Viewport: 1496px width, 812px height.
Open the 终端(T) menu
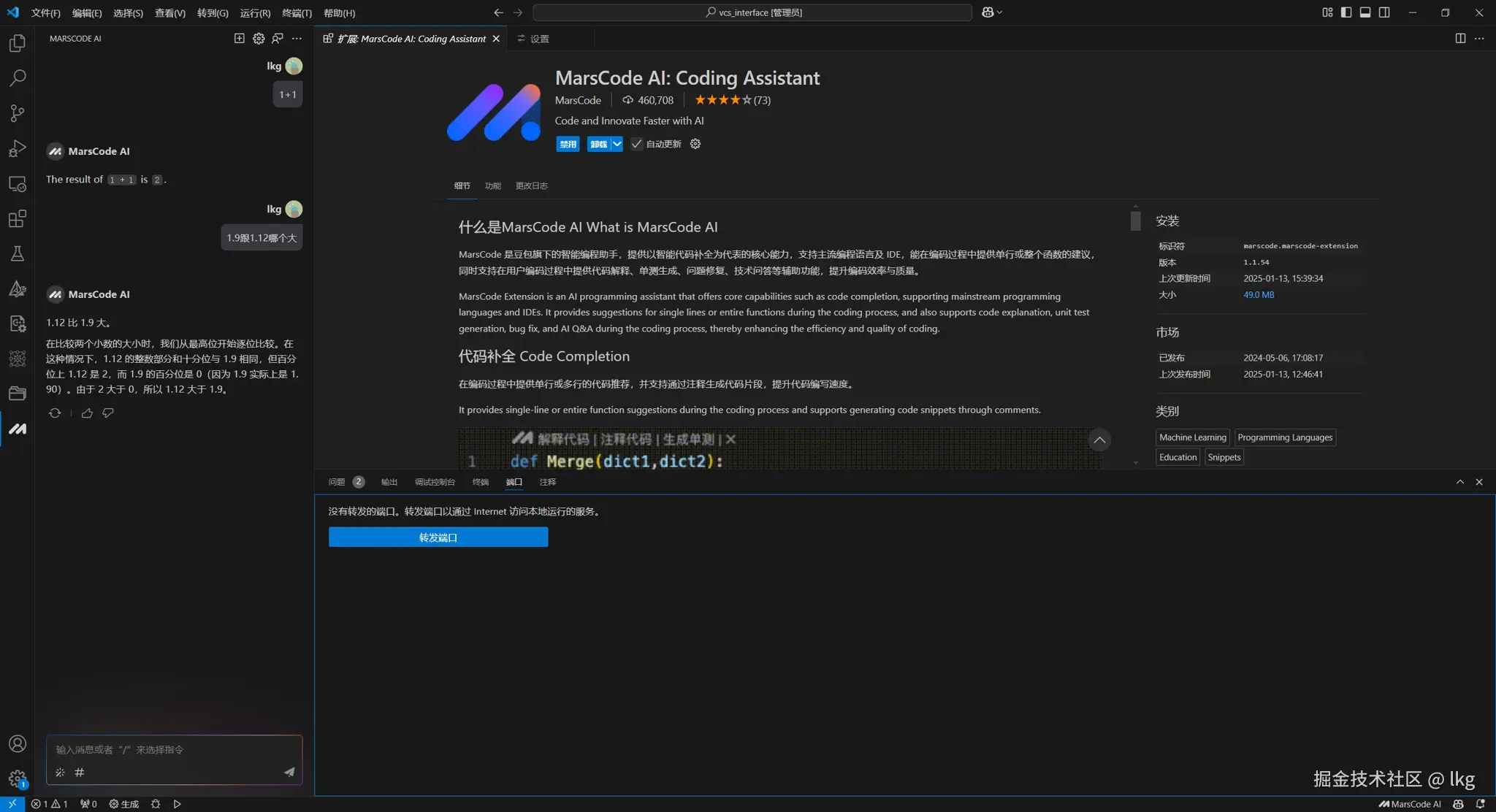(x=297, y=13)
